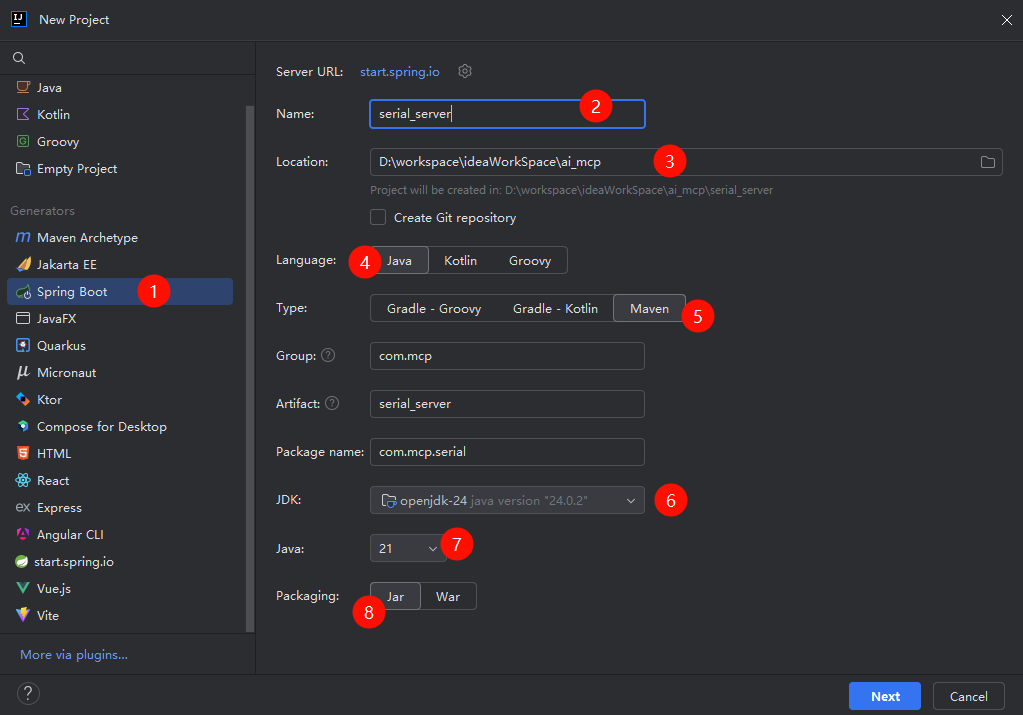1023x715 pixels.
Task: Focus the Artifact field serial_server
Action: point(507,404)
